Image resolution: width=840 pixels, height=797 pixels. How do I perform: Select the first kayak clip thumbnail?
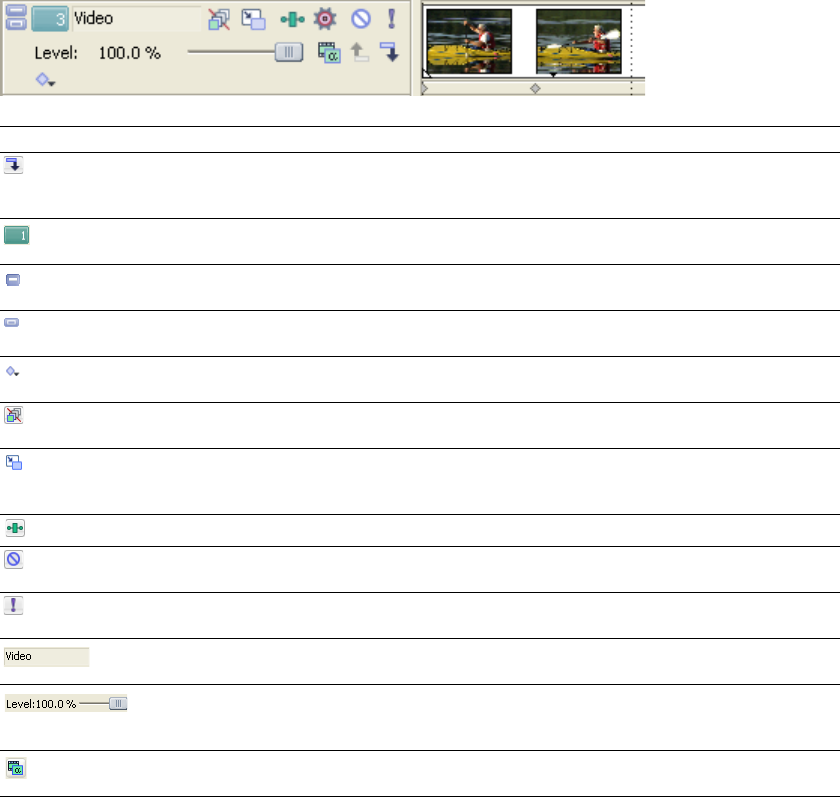(469, 41)
